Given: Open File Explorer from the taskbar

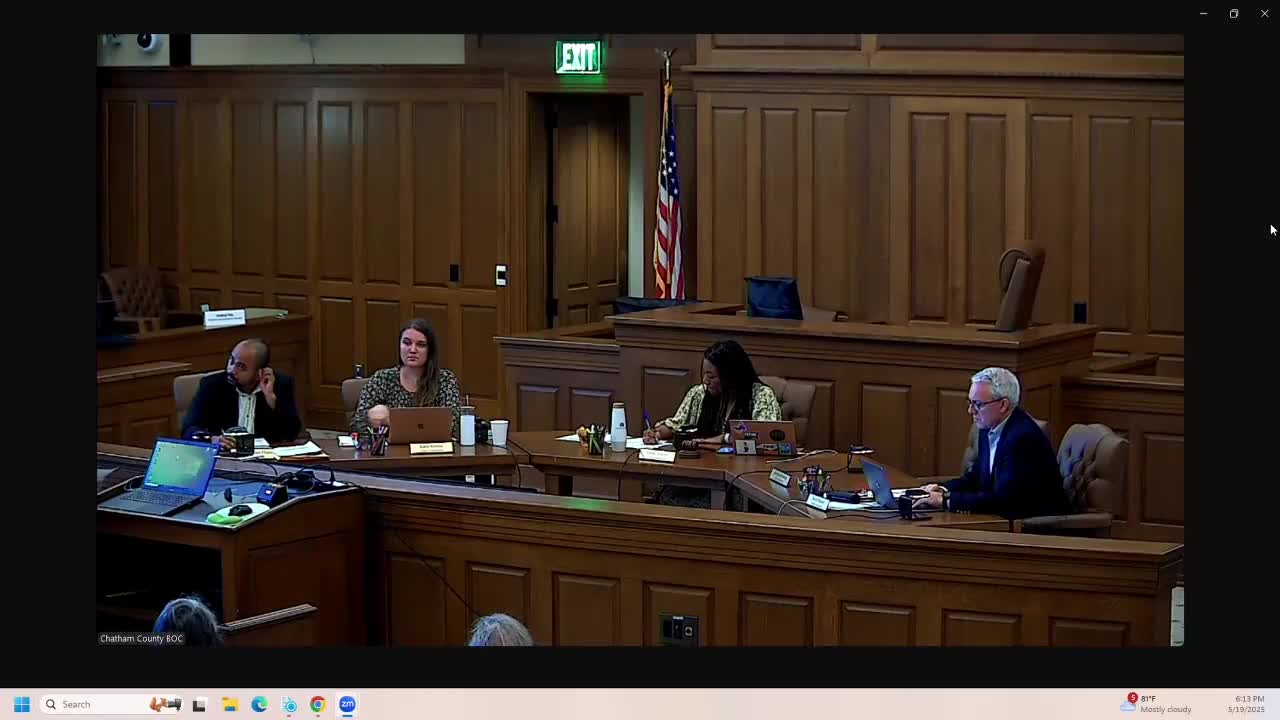Looking at the screenshot, I should tap(229, 705).
